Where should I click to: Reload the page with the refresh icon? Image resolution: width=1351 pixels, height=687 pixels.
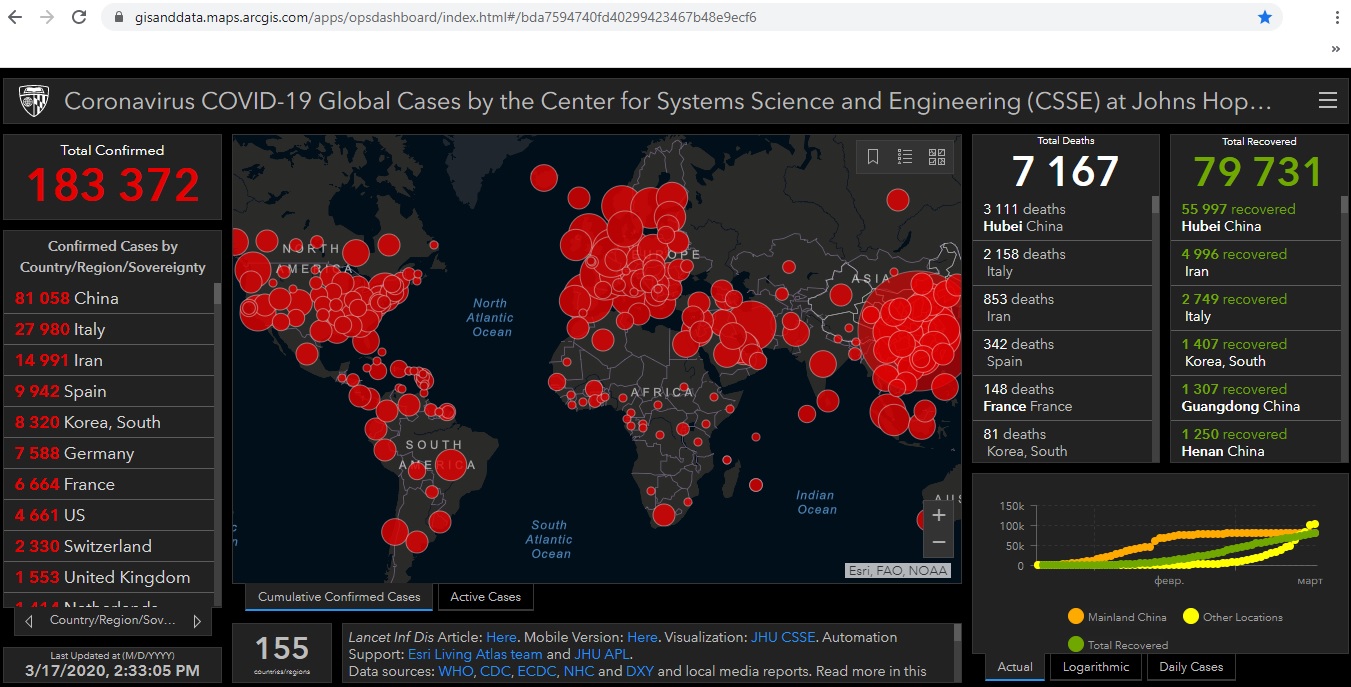pos(79,17)
